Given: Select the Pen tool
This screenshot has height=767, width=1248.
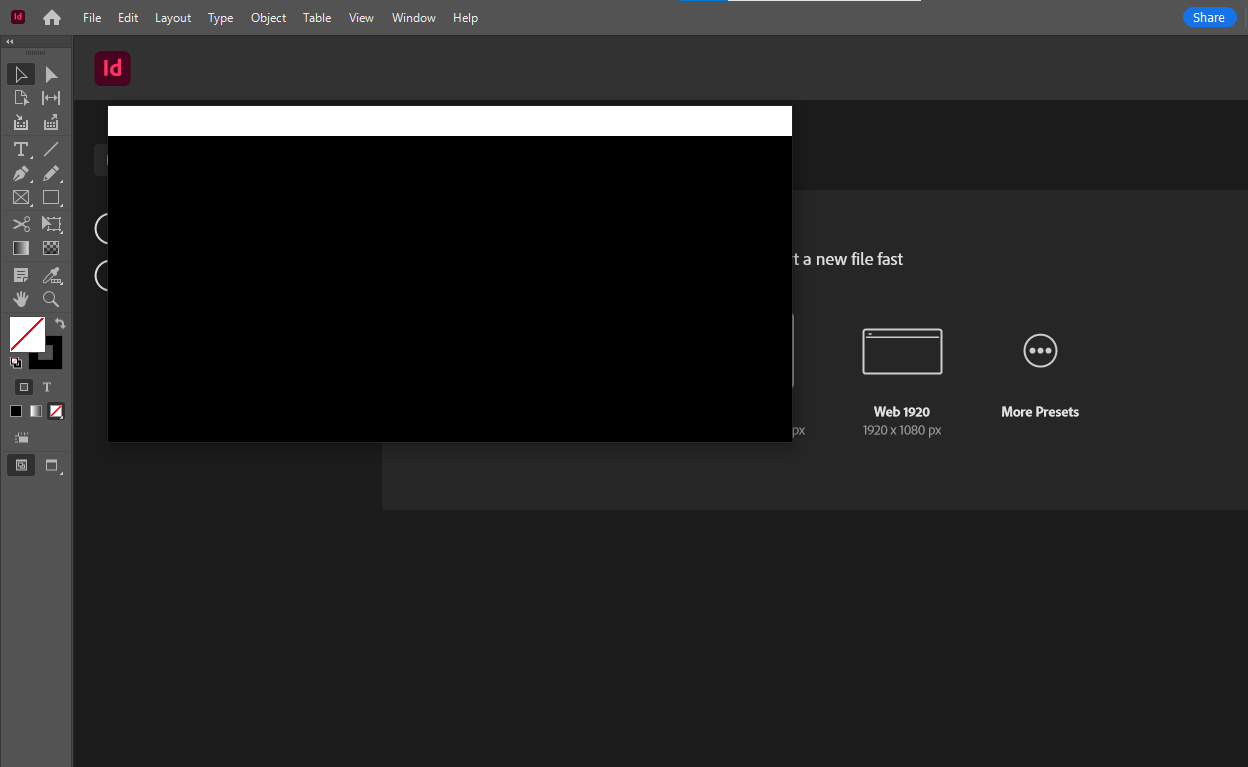Looking at the screenshot, I should [21, 174].
